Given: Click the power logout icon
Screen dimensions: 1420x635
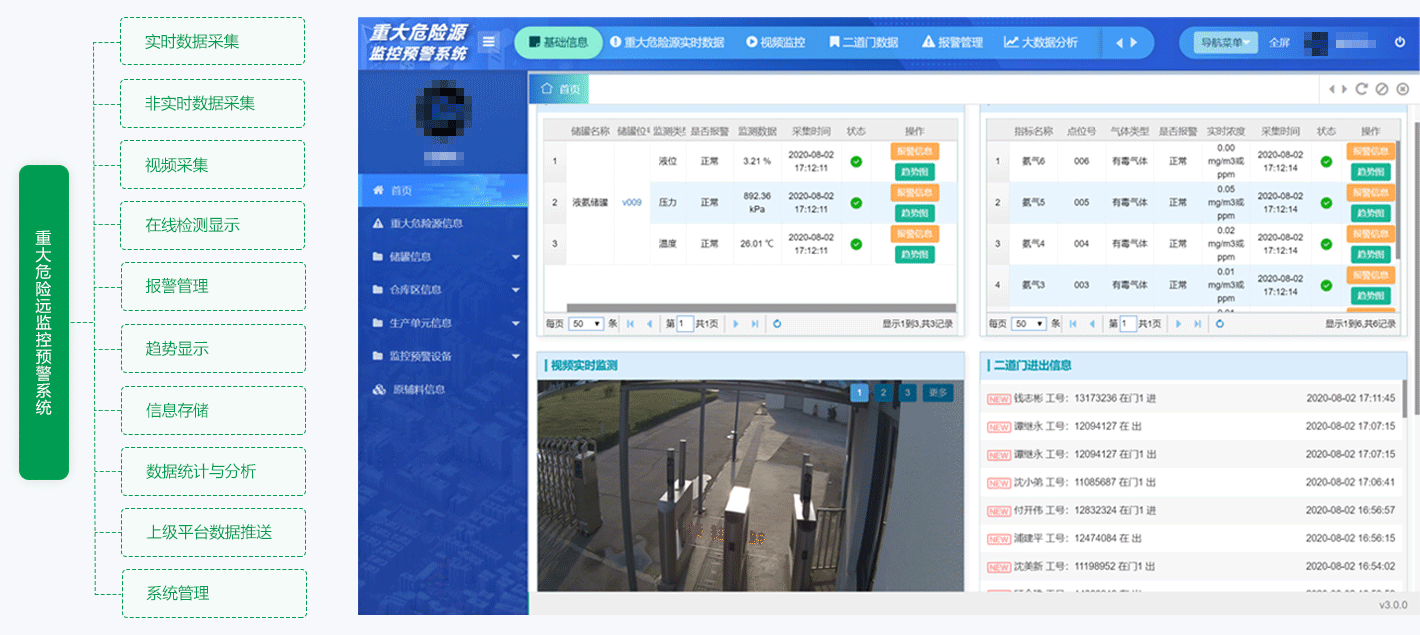Looking at the screenshot, I should [x=1400, y=43].
